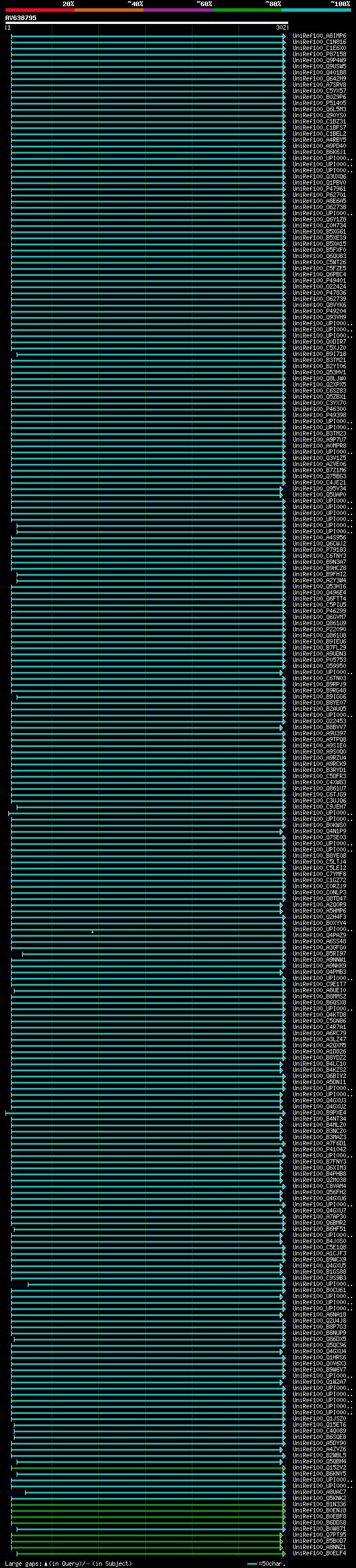Select label UniRef100_C9JEH7
This screenshot has width=356, height=1568.
click(319, 807)
